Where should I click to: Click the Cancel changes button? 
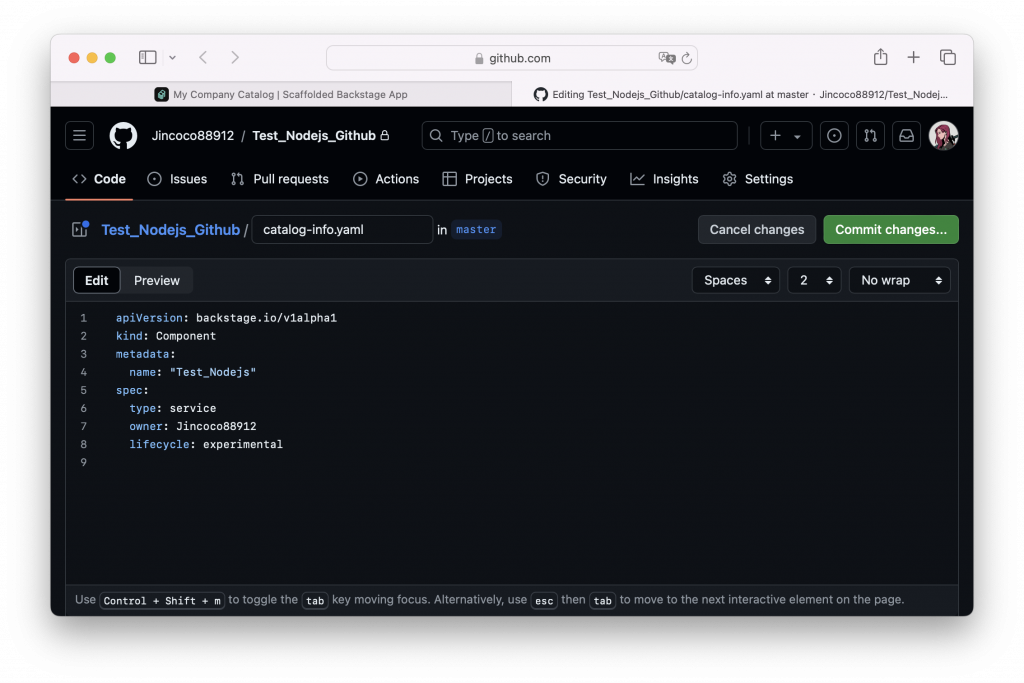pos(757,229)
